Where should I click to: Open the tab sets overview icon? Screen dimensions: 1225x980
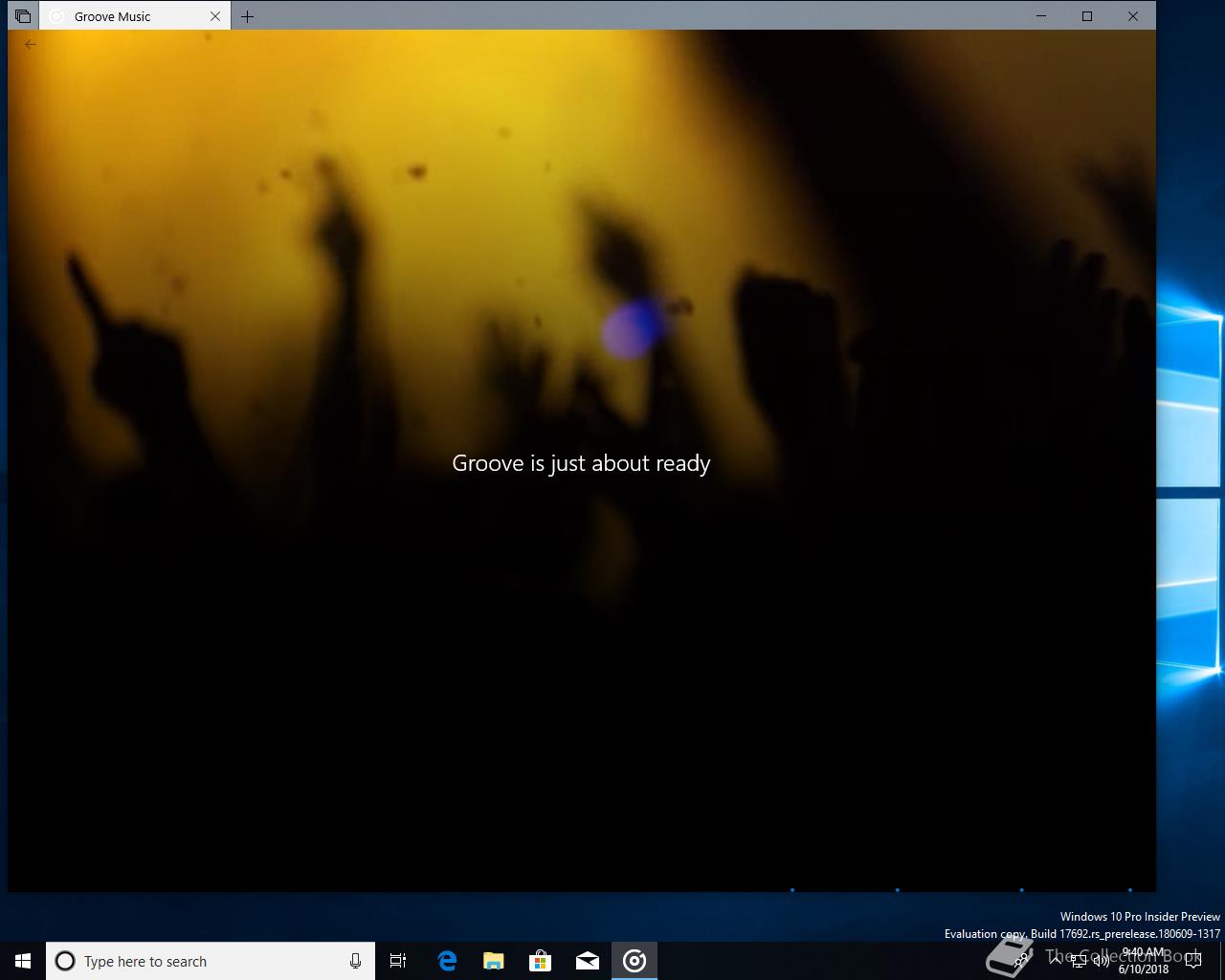pyautogui.click(x=23, y=16)
